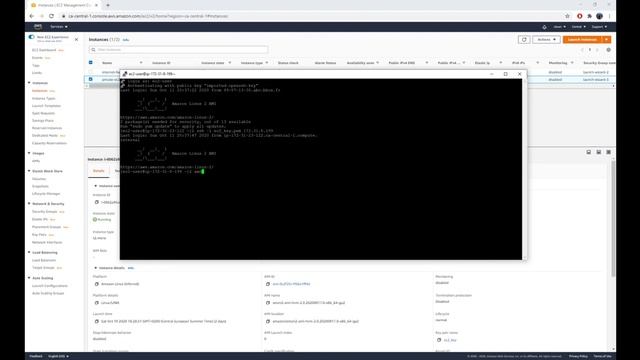Viewport: 640px width, 360px height.
Task: Switch detail pane to bottom split view icon
Action: (x=589, y=152)
